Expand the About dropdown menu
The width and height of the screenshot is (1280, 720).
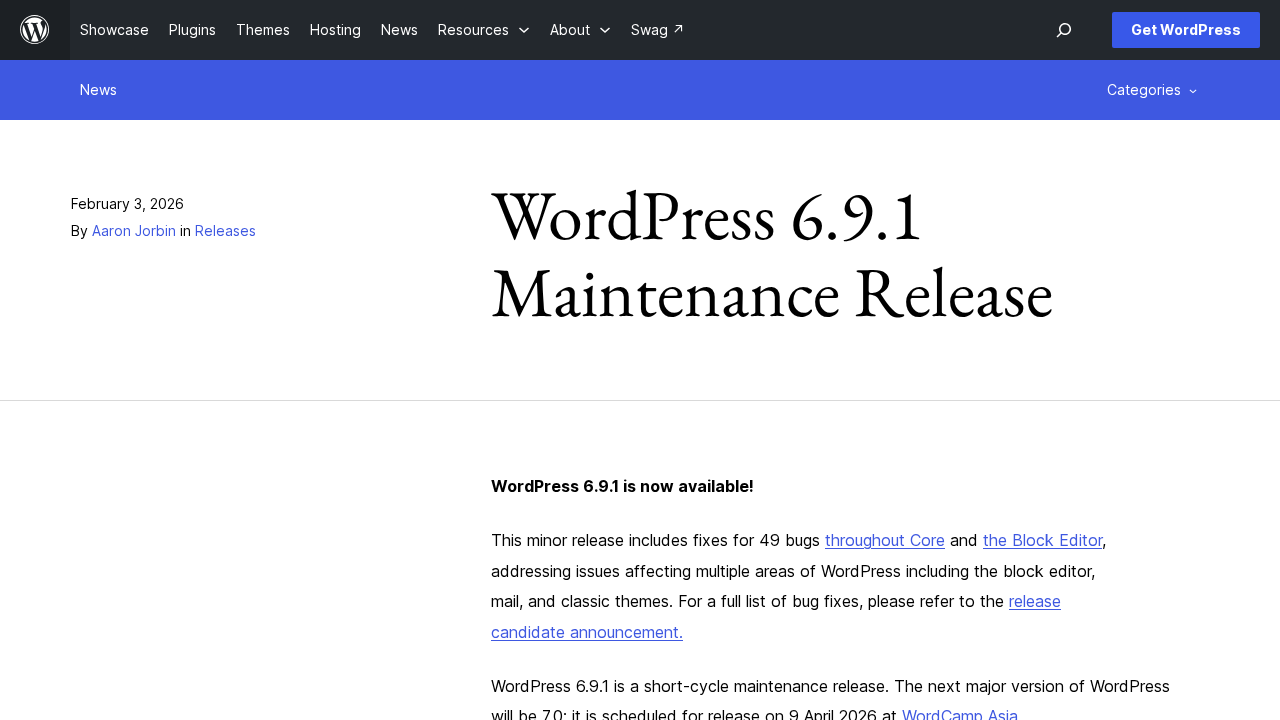tap(580, 30)
